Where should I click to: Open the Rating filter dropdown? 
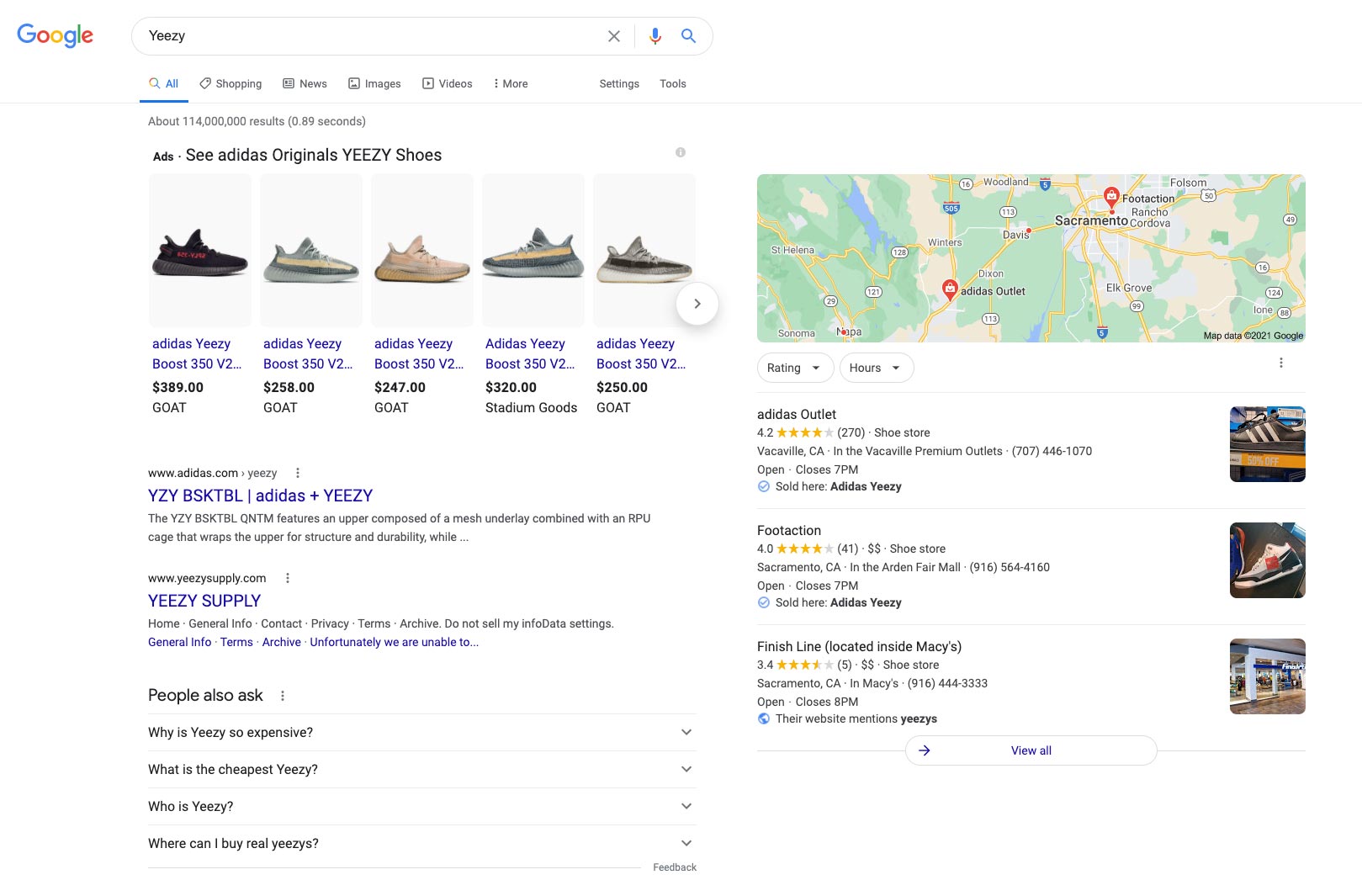point(795,368)
